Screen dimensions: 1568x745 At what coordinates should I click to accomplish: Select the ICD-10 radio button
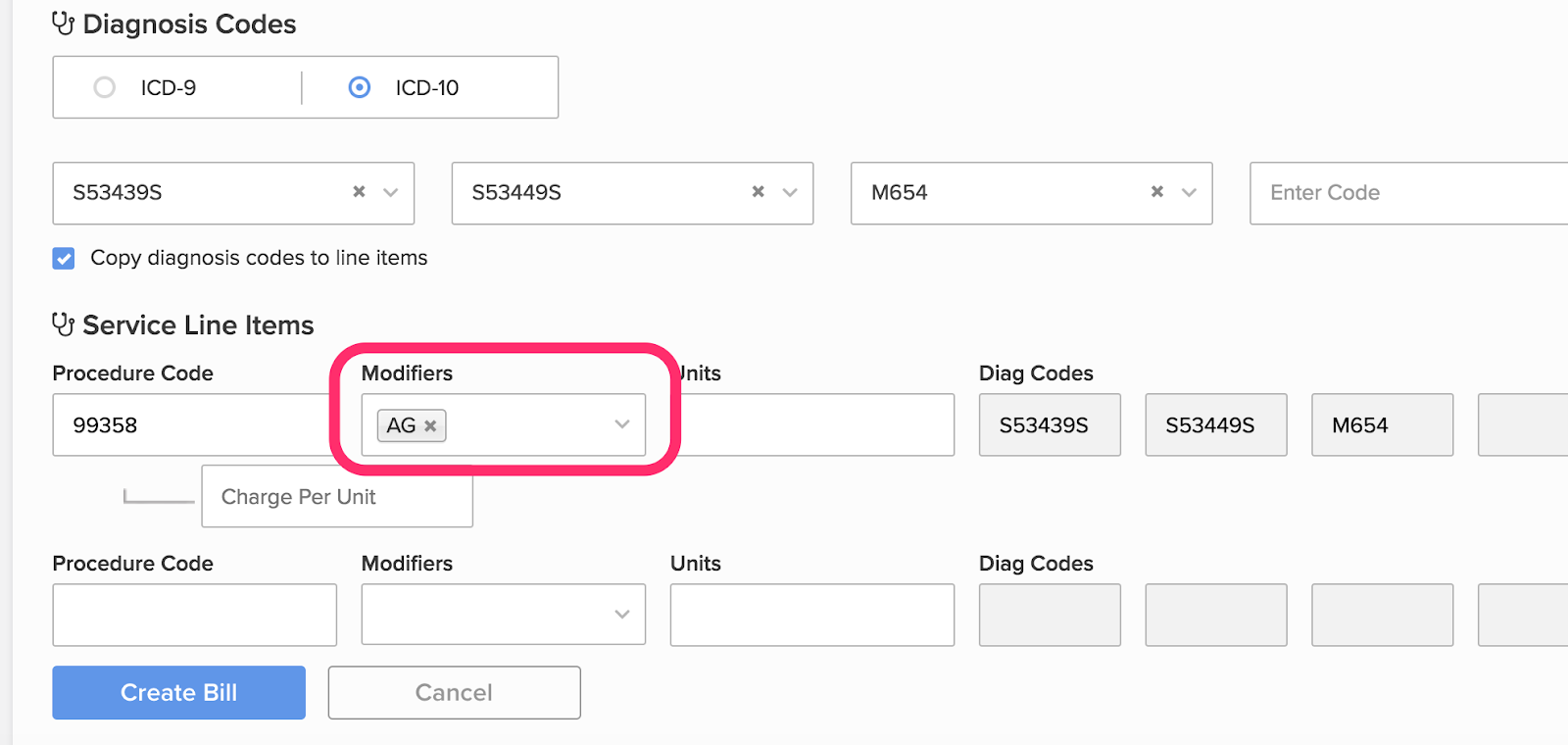[360, 87]
